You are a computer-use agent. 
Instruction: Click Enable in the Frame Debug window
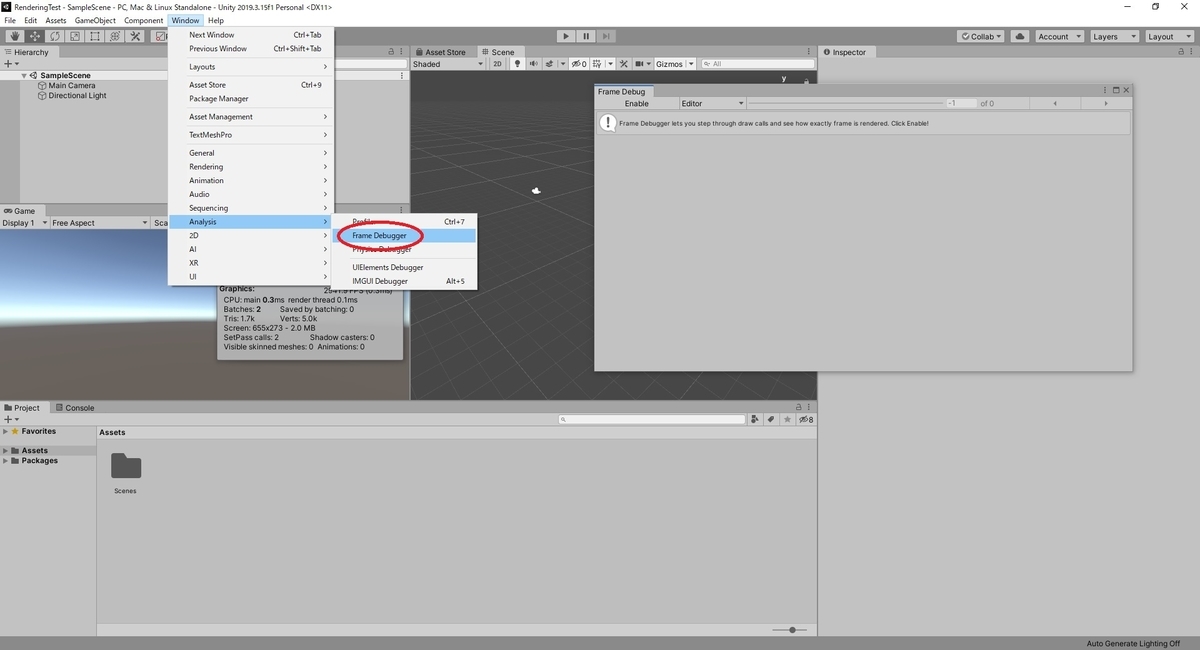636,102
